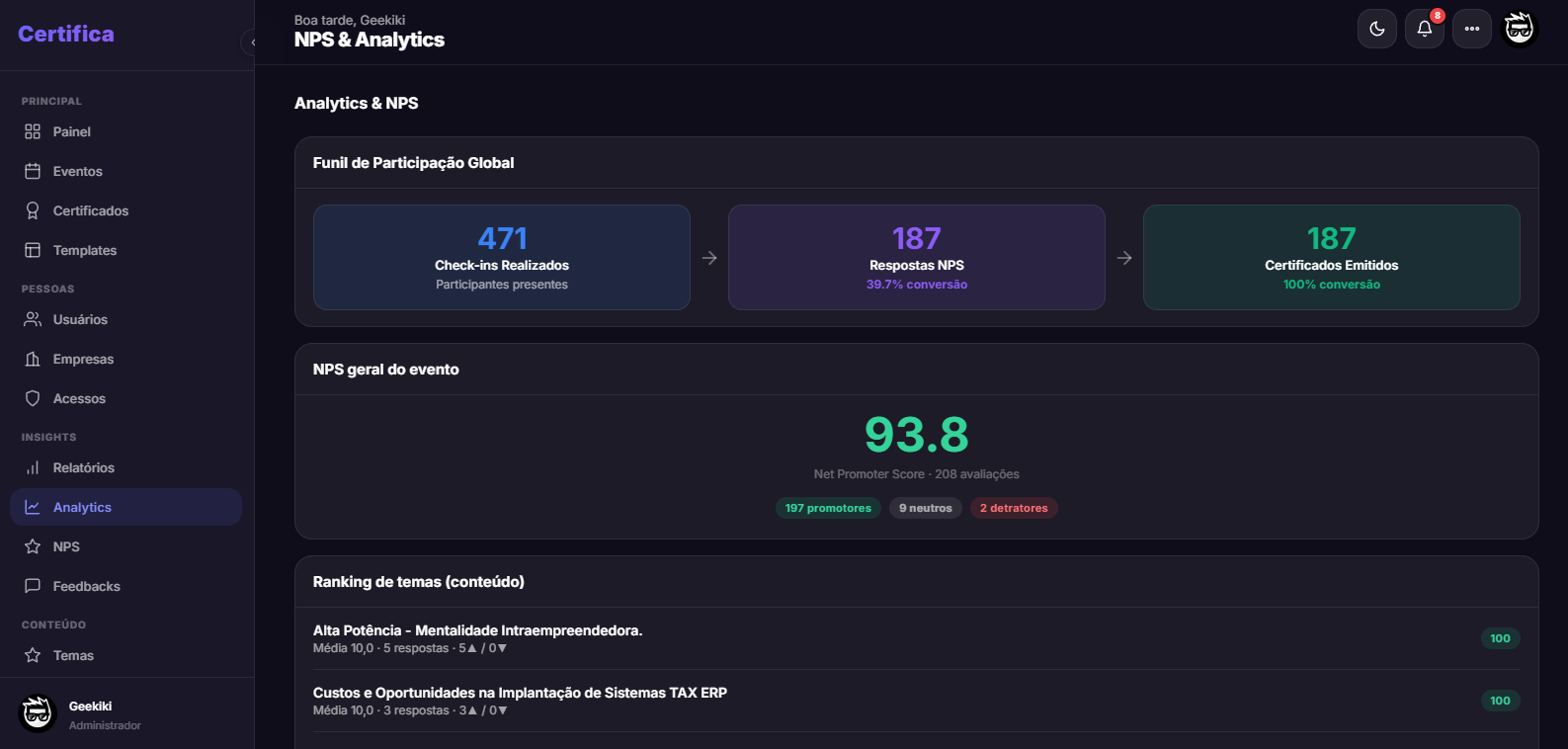Screen dimensions: 1568x749
Task: Click the Temas star icon
Action: coord(33,655)
